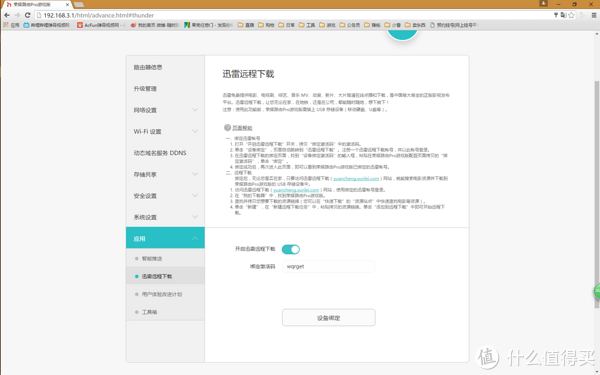Select 用户体验改进计划 under 应用
The width and height of the screenshot is (600, 375).
[x=165, y=294]
